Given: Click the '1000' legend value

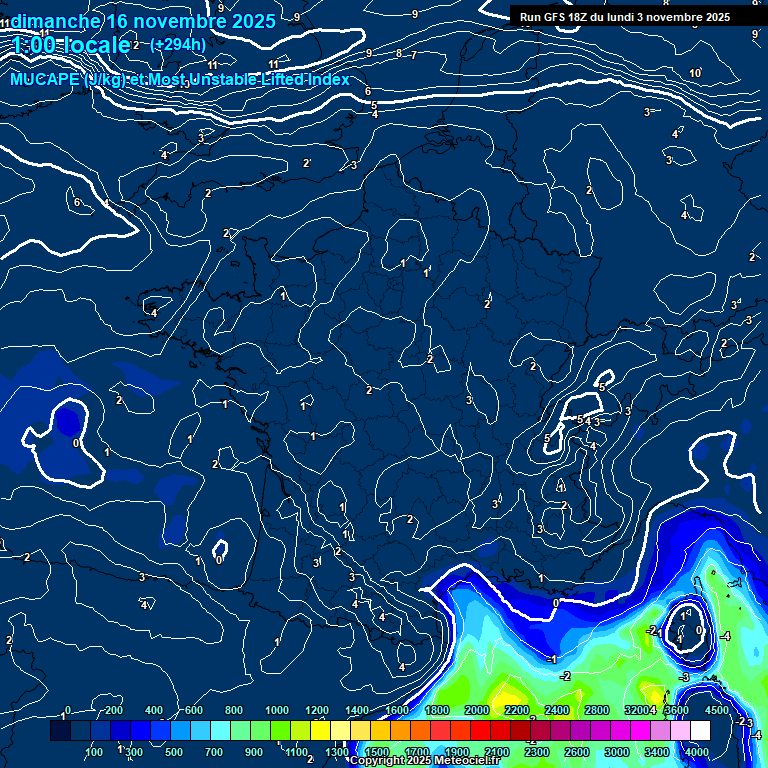Looking at the screenshot, I should (x=277, y=710).
